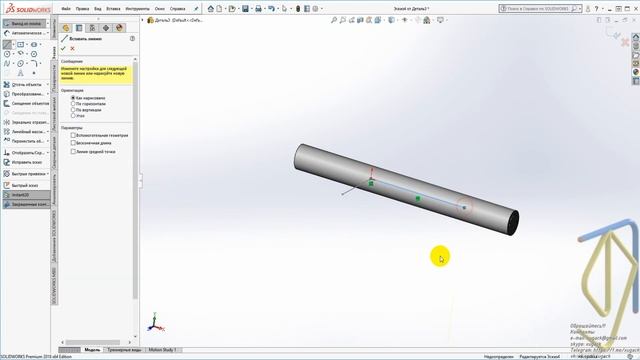Open the 'Справка' menu
This screenshot has height=360, width=640.
click(178, 9)
